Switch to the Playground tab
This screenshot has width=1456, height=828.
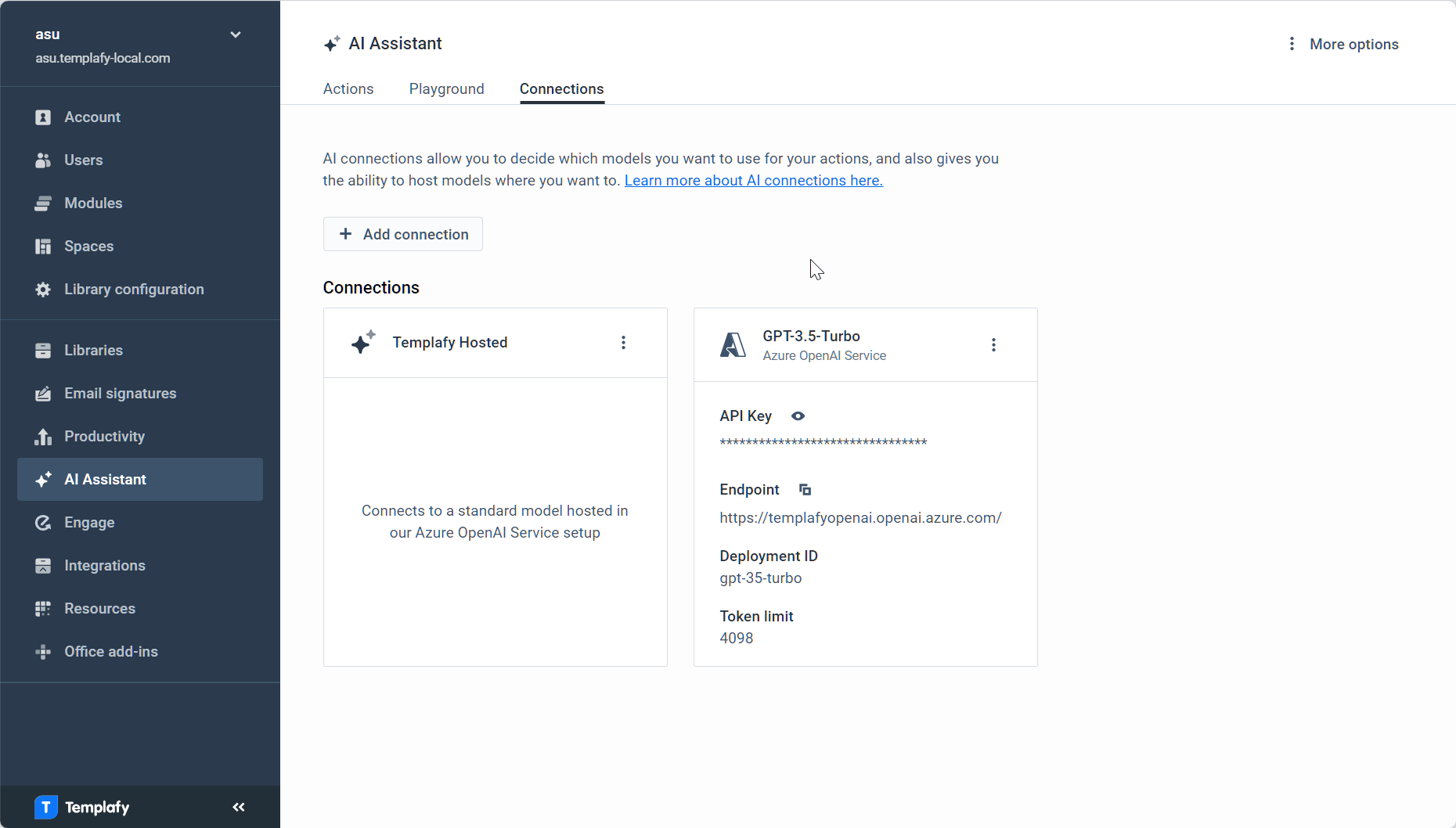pyautogui.click(x=446, y=88)
